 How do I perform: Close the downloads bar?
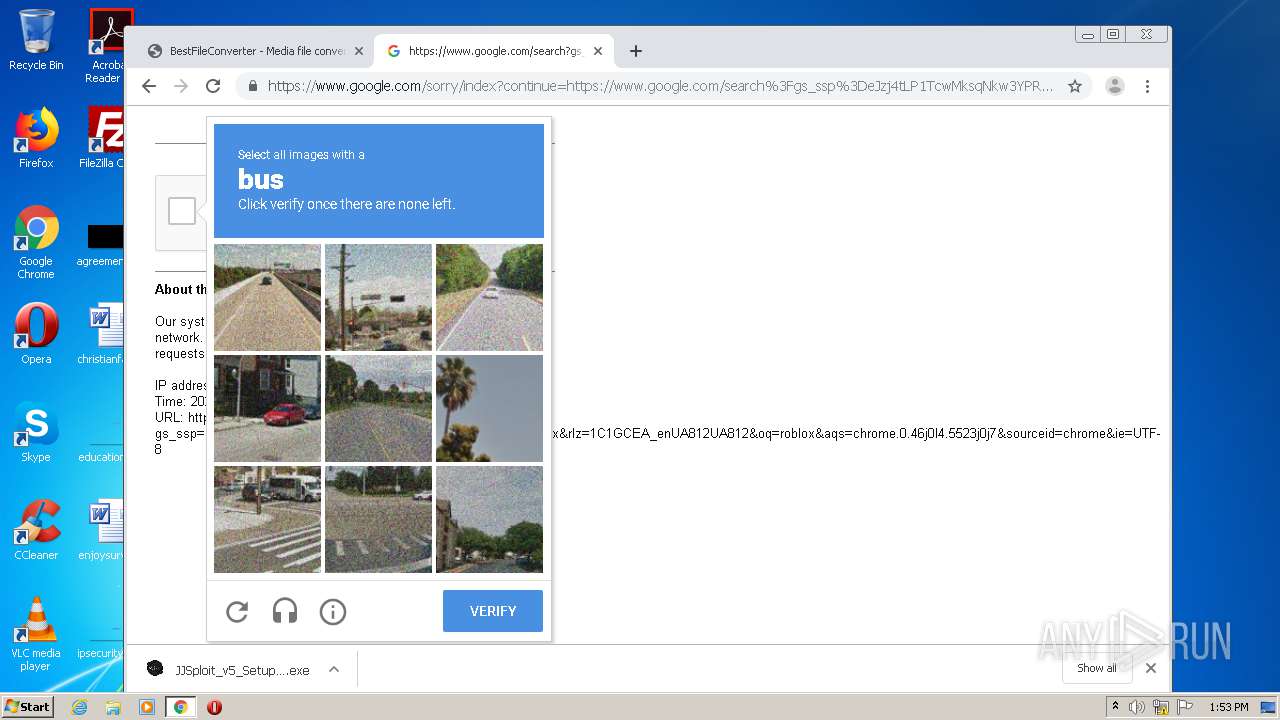click(1151, 668)
